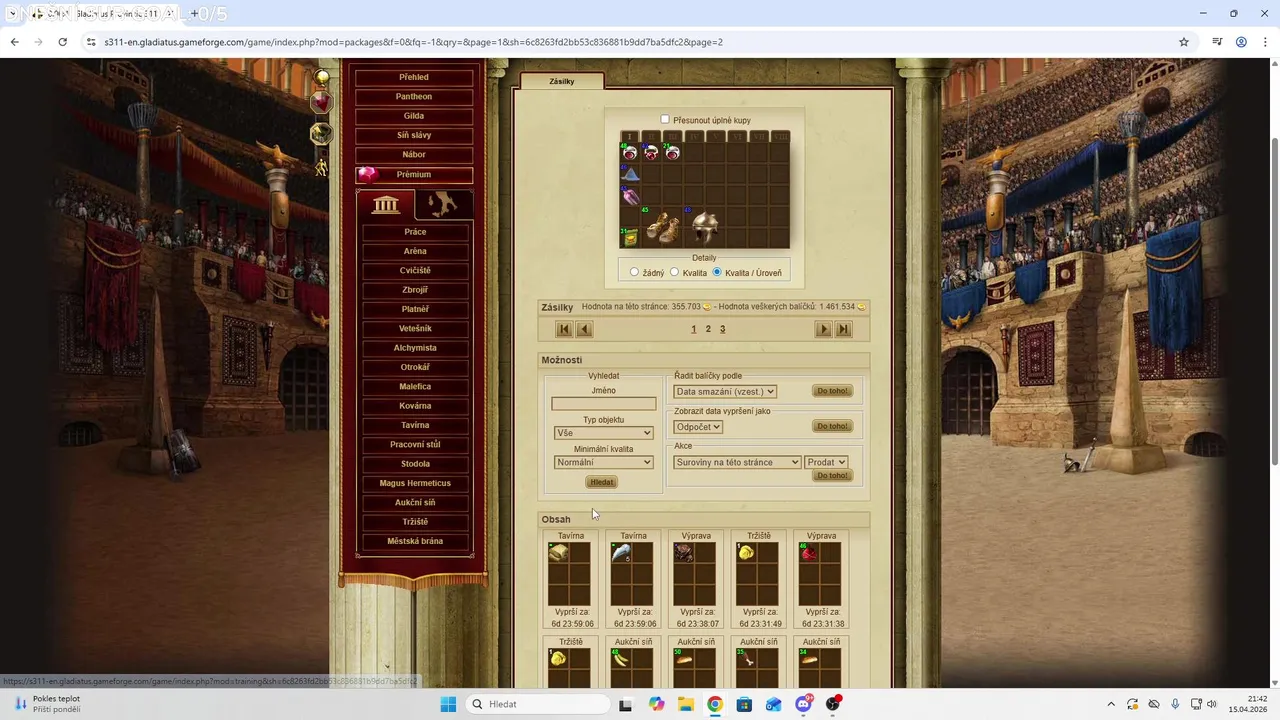Pick the level 34 bread in the Aukční síň package

click(810, 659)
